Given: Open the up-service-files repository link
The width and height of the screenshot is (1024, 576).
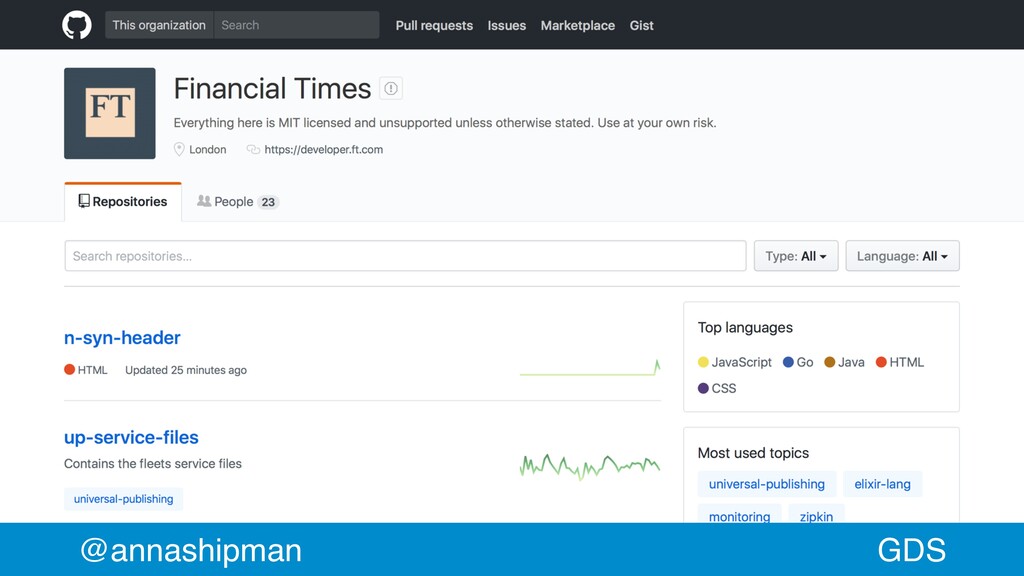Looking at the screenshot, I should (x=131, y=438).
